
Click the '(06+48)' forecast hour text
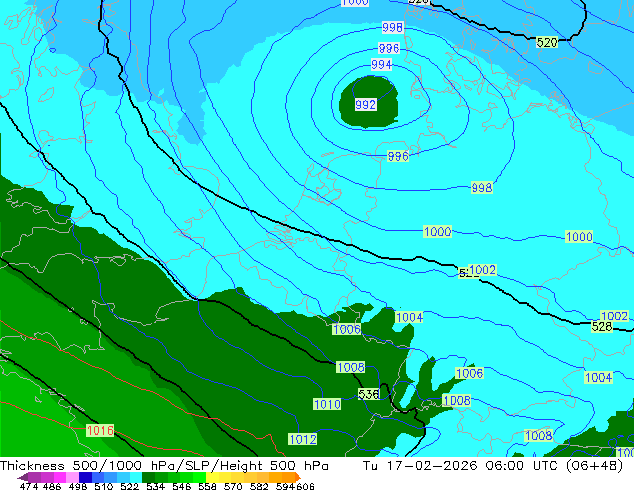pyautogui.click(x=594, y=466)
